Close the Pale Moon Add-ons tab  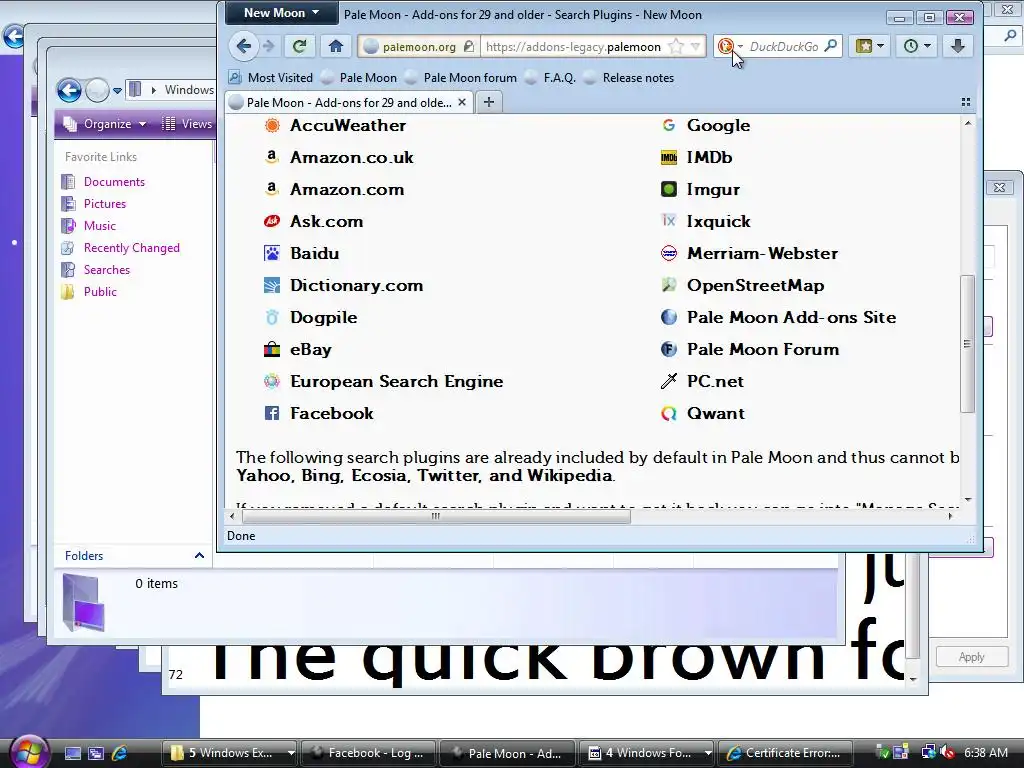tap(462, 103)
